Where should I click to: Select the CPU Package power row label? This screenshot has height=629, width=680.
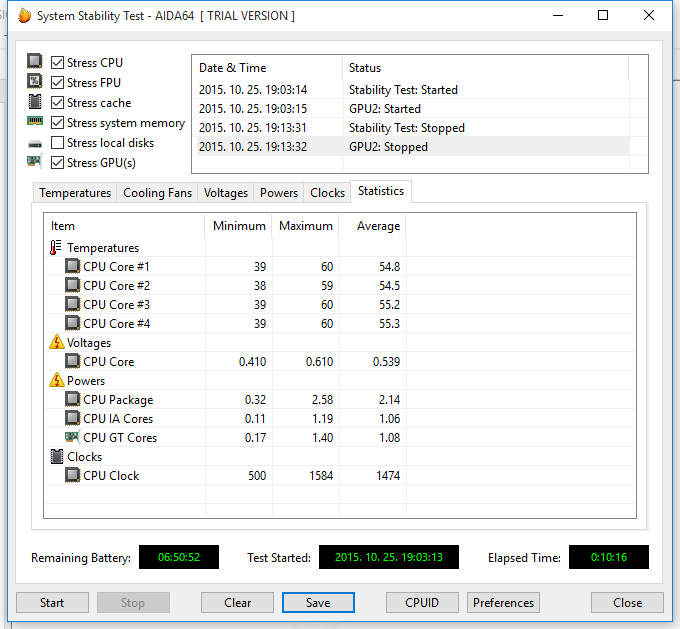coord(118,400)
